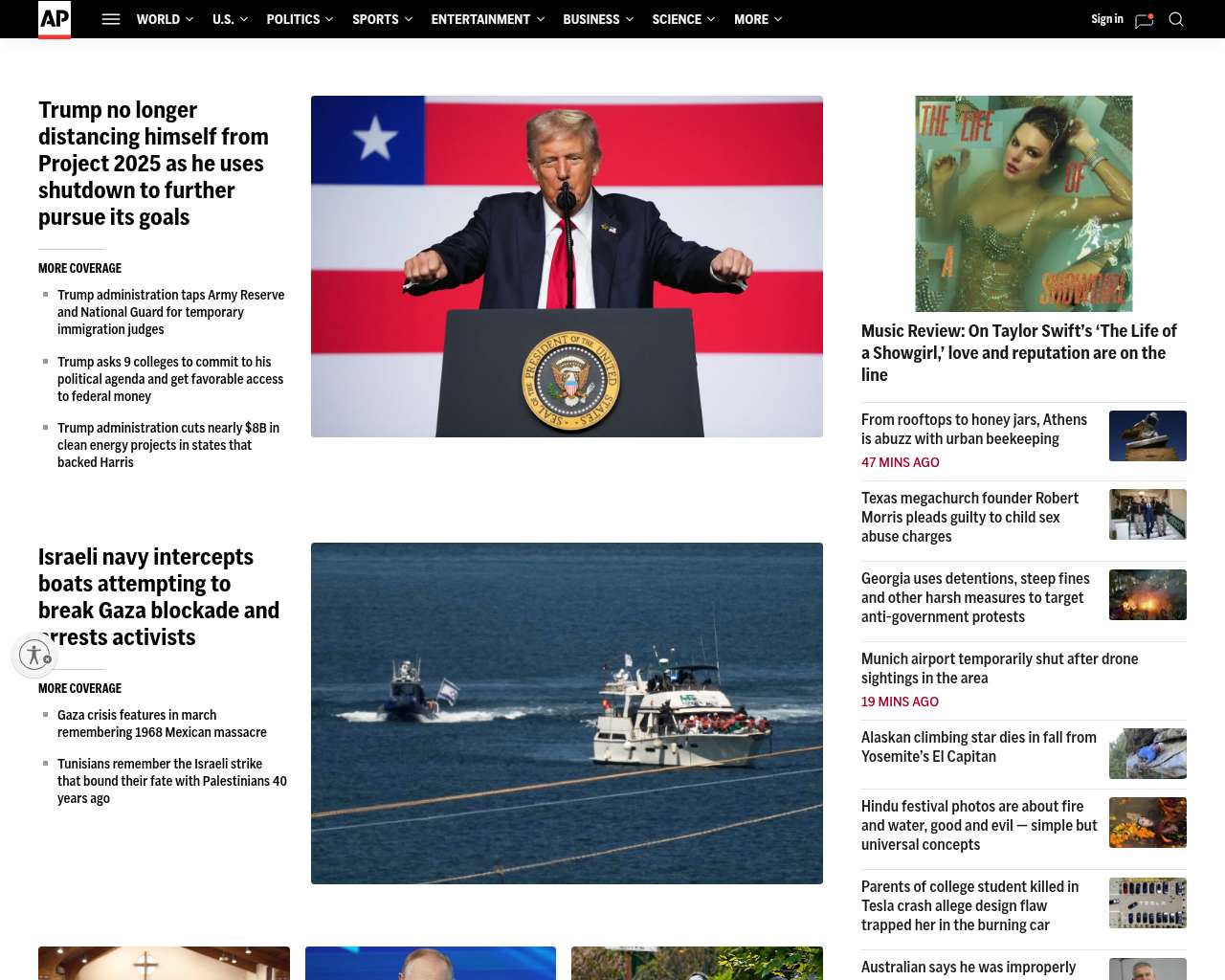Read Munich airport drone sightings story
Viewport: 1225px width, 980px height.
tap(1000, 669)
